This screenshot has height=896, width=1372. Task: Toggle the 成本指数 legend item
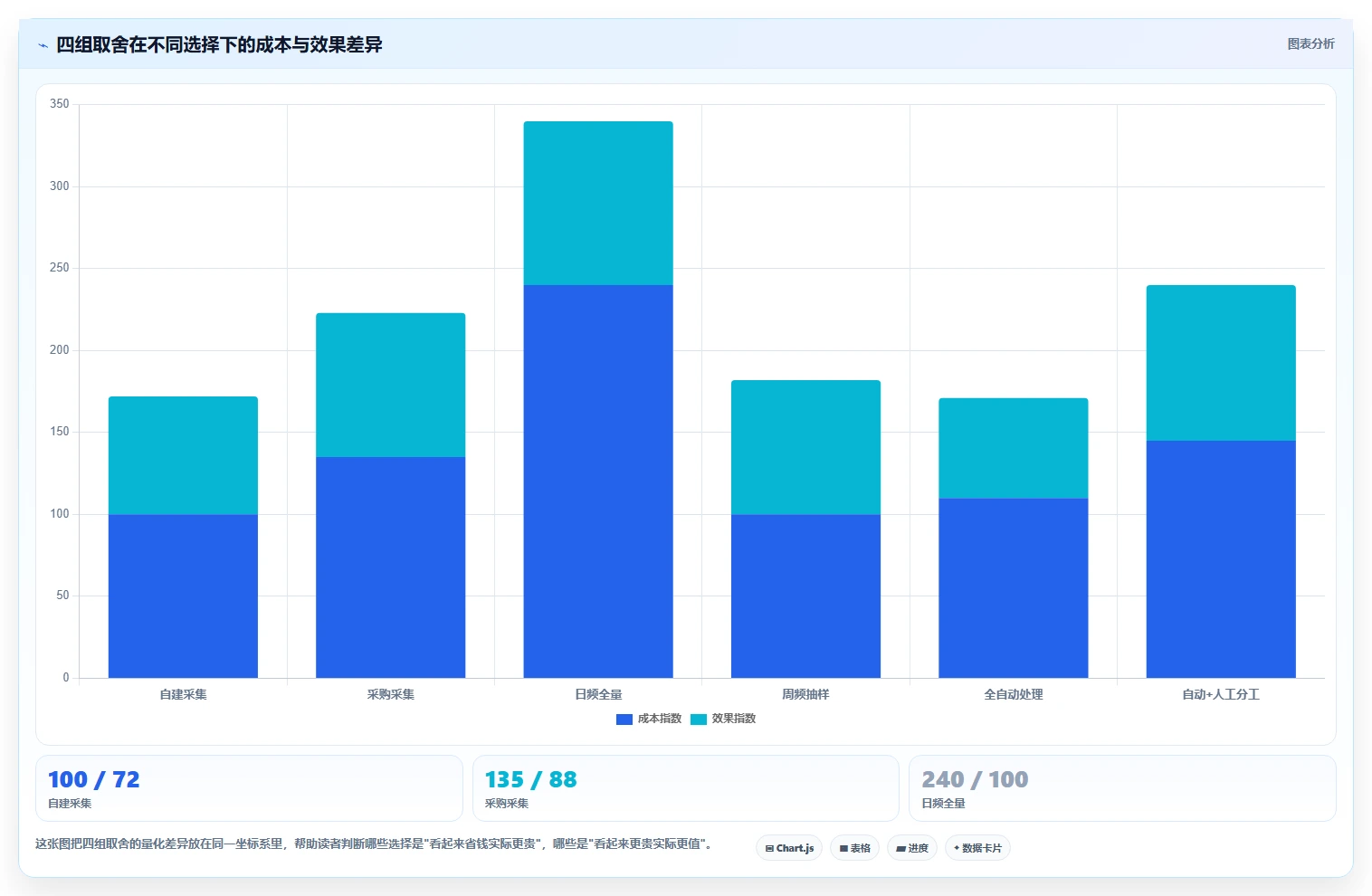(649, 719)
